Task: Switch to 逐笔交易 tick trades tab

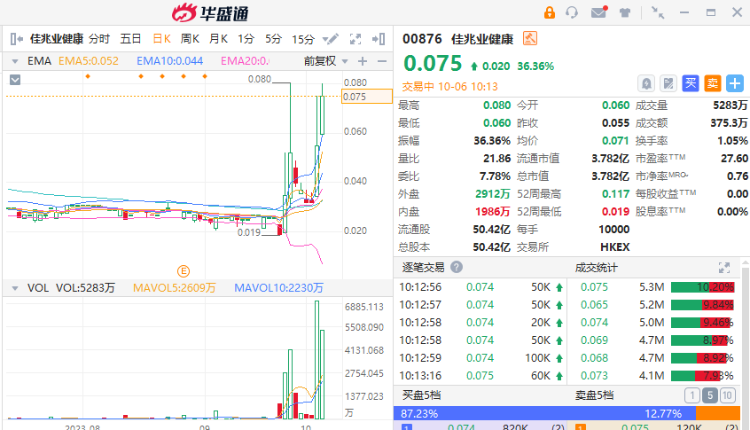Action: (423, 267)
